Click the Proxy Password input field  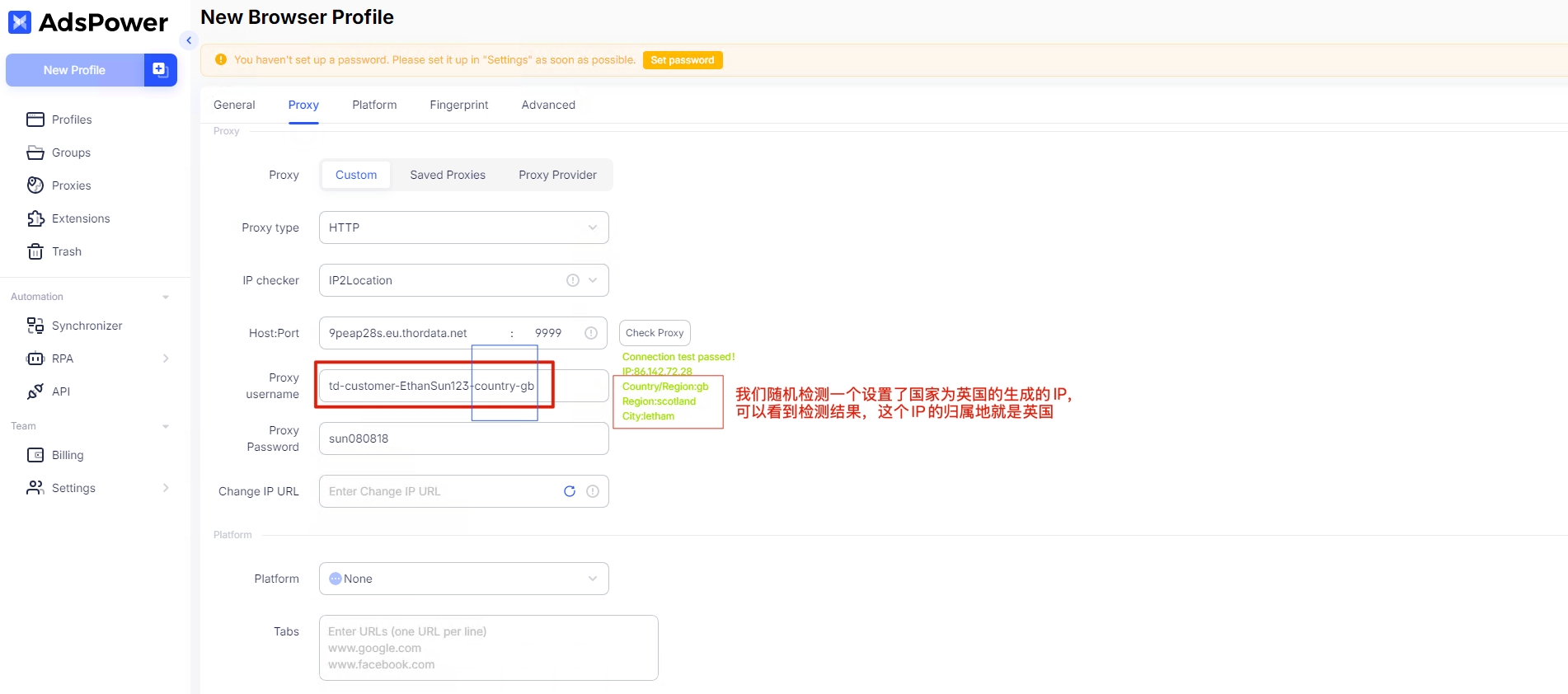[x=463, y=438]
